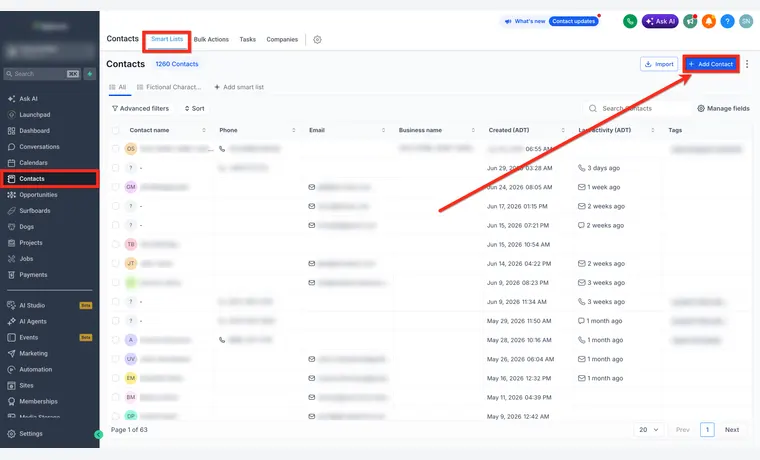The image size is (760, 460).
Task: Click the purple Ask AI button
Action: (660, 21)
